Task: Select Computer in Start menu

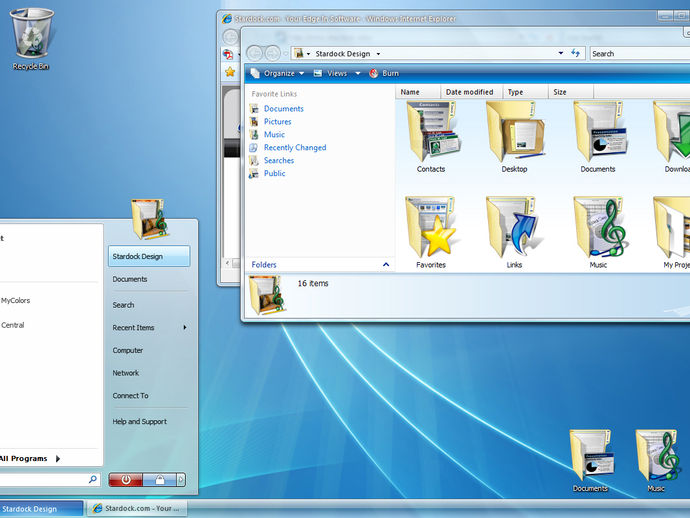Action: pos(128,350)
